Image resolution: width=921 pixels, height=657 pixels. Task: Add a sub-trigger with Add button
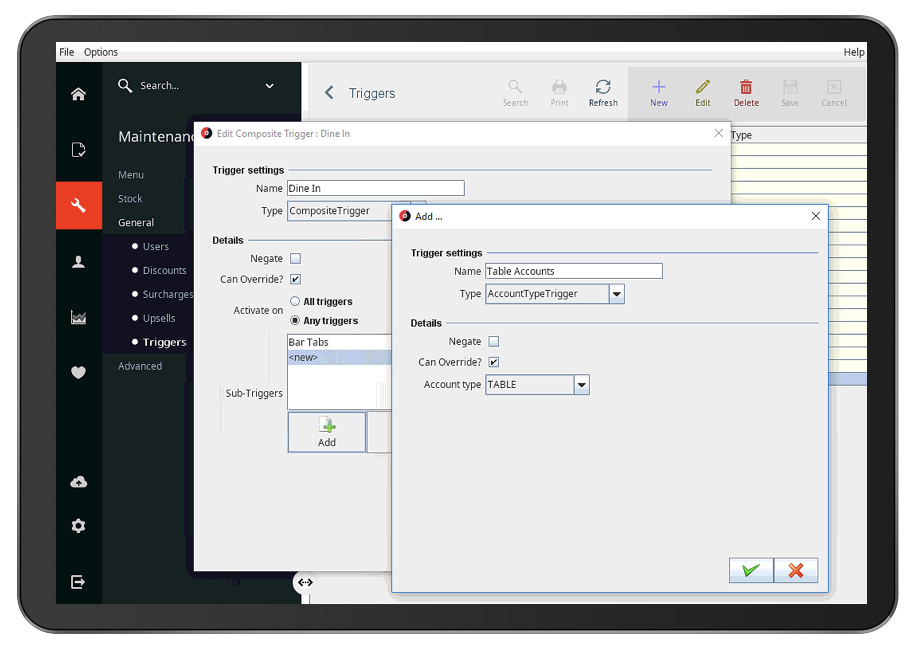click(327, 432)
